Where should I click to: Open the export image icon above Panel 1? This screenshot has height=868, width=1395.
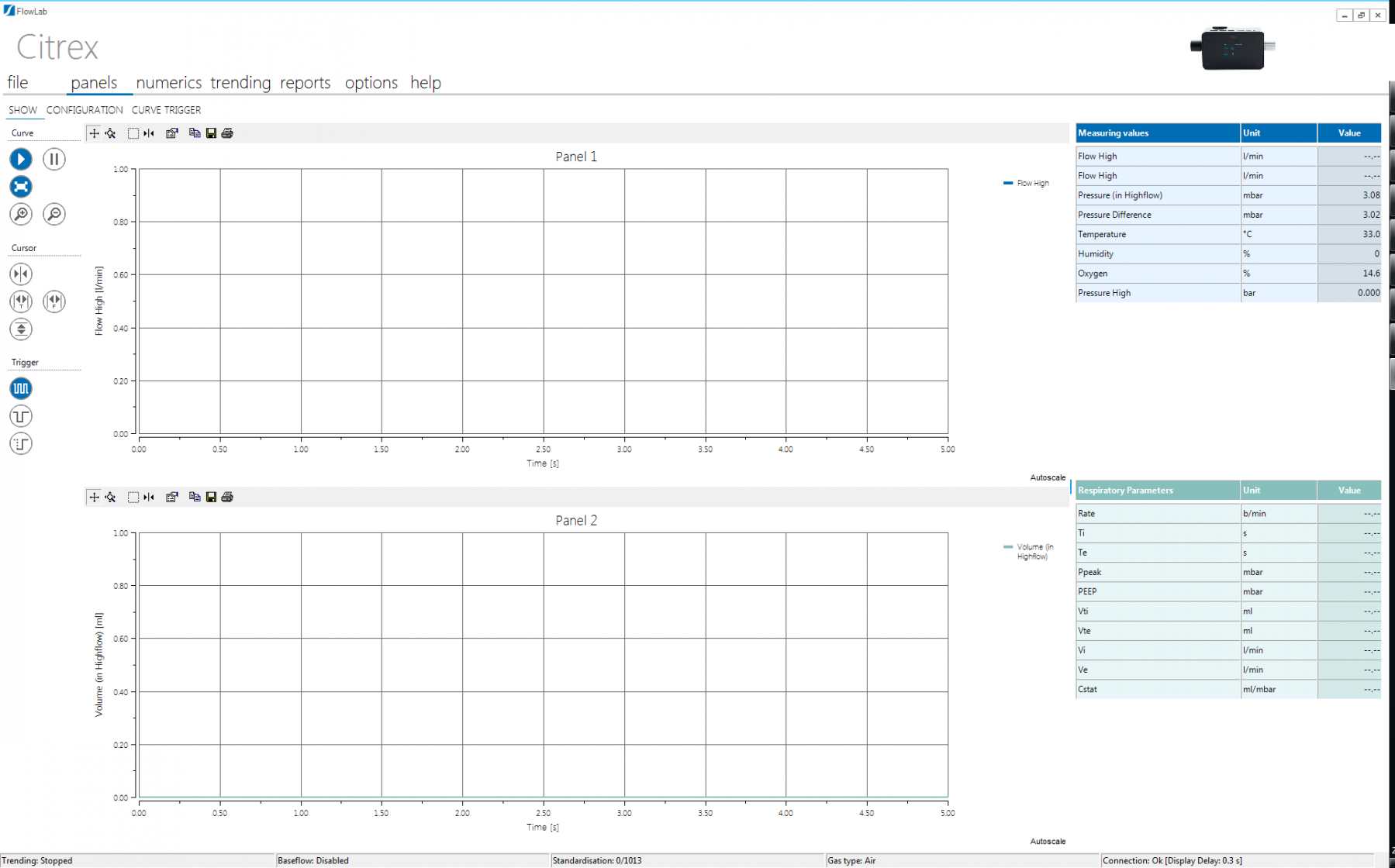(x=172, y=133)
